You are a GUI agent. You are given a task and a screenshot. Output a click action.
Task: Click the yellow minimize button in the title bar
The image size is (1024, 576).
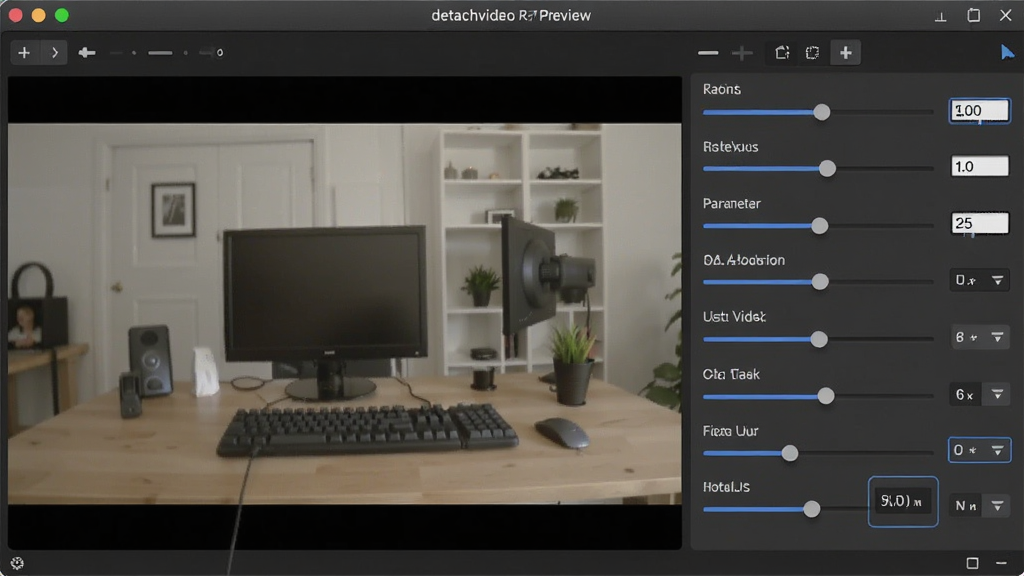tap(39, 15)
